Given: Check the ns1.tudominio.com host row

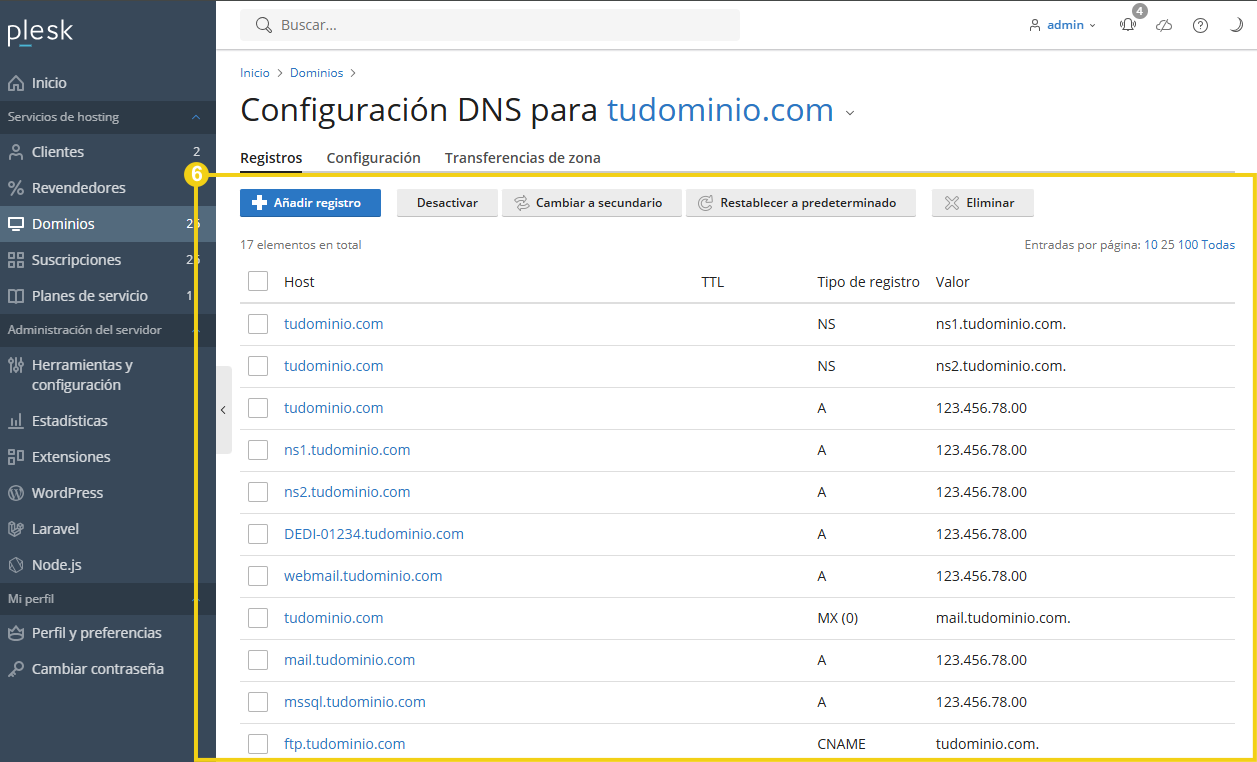Looking at the screenshot, I should point(258,450).
